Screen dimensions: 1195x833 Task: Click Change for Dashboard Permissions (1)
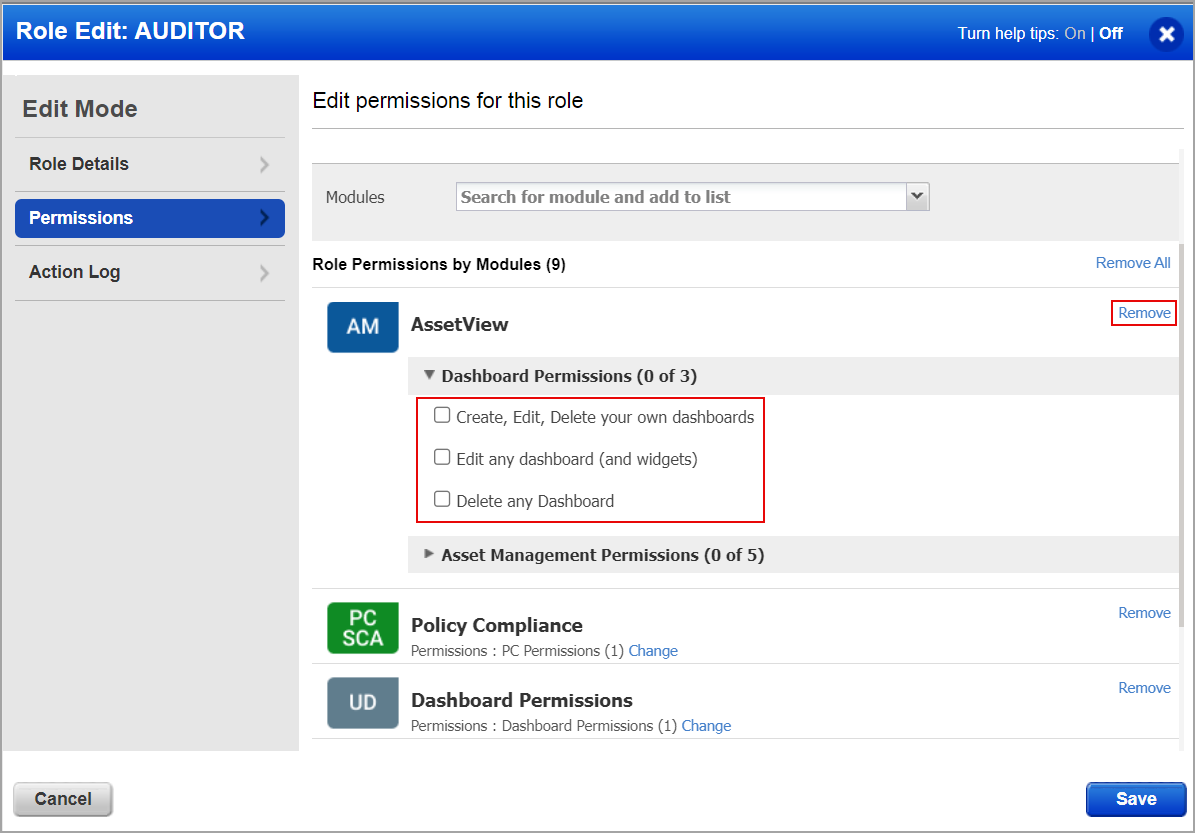tap(706, 726)
